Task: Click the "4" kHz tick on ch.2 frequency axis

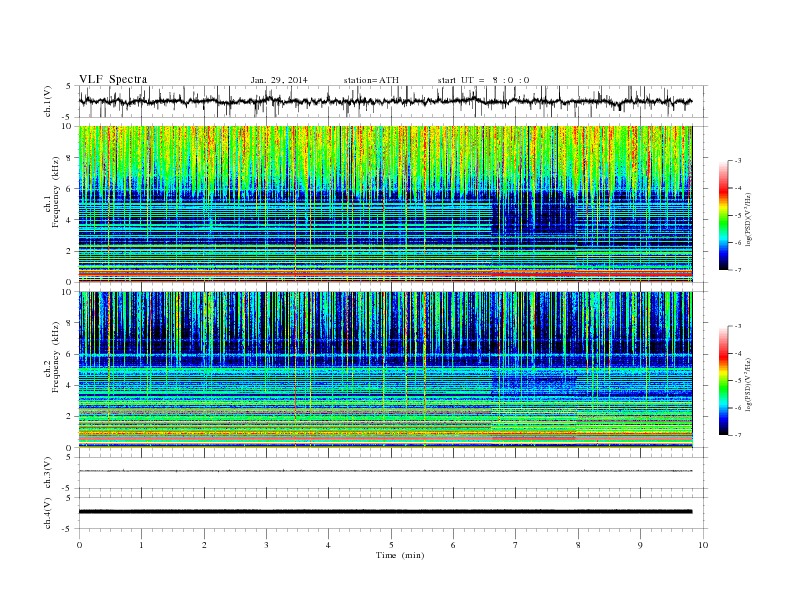Action: point(69,386)
